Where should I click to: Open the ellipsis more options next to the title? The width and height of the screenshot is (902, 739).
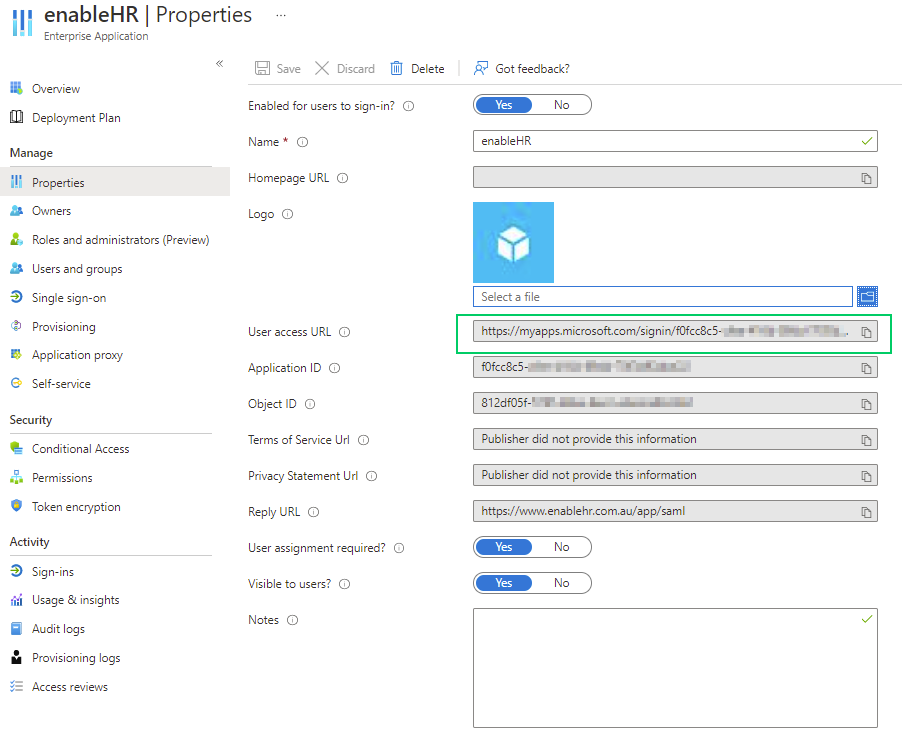281,16
